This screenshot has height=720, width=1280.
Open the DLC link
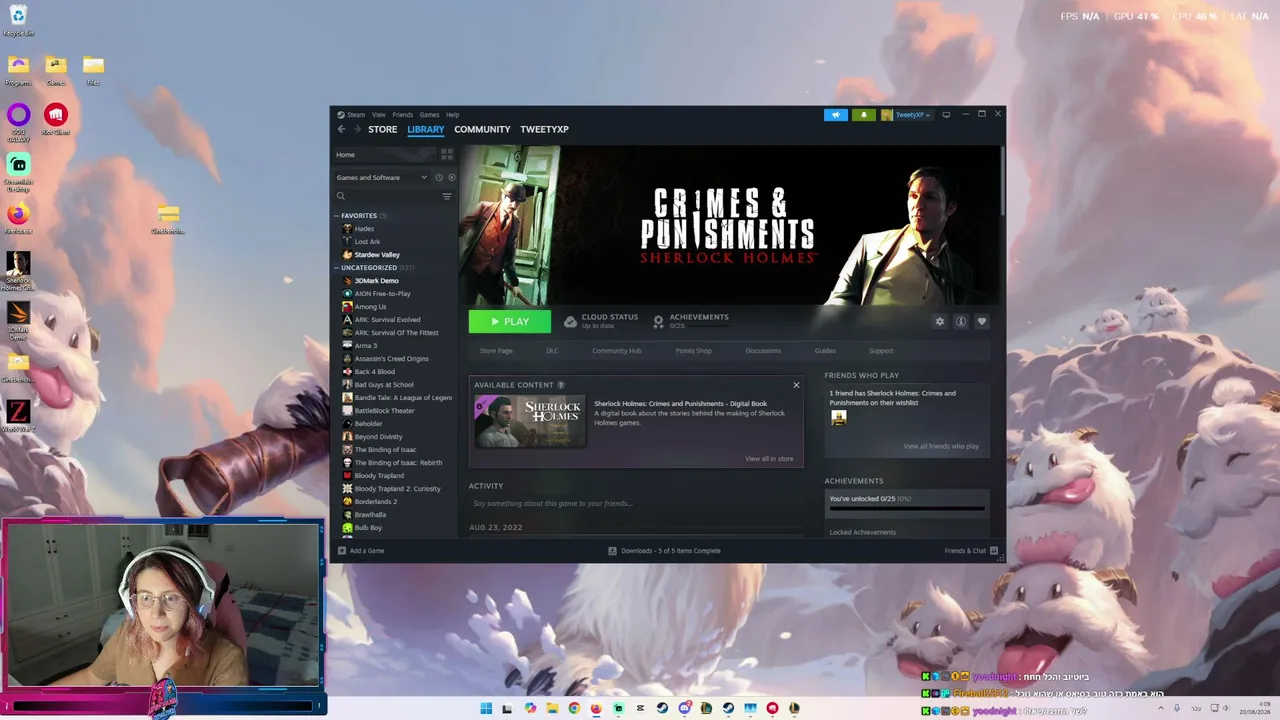[552, 351]
